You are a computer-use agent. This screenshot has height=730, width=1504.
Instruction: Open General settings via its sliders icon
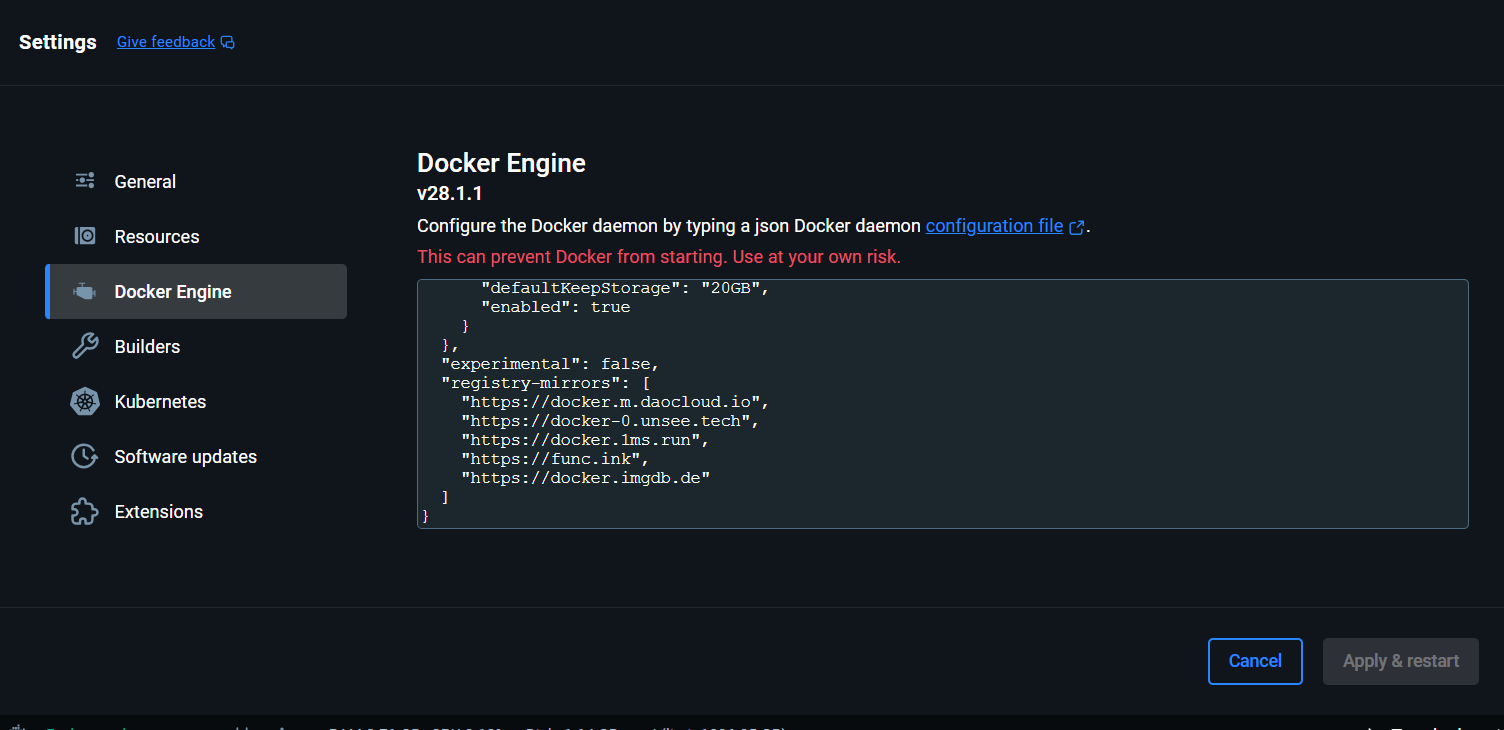pos(85,181)
